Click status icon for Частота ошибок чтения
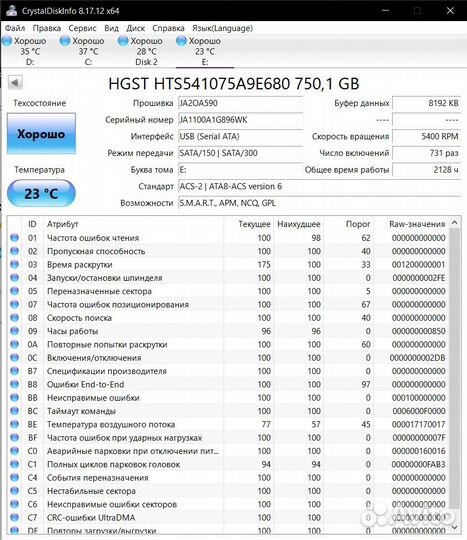This screenshot has width=467, height=540. click(x=14, y=238)
